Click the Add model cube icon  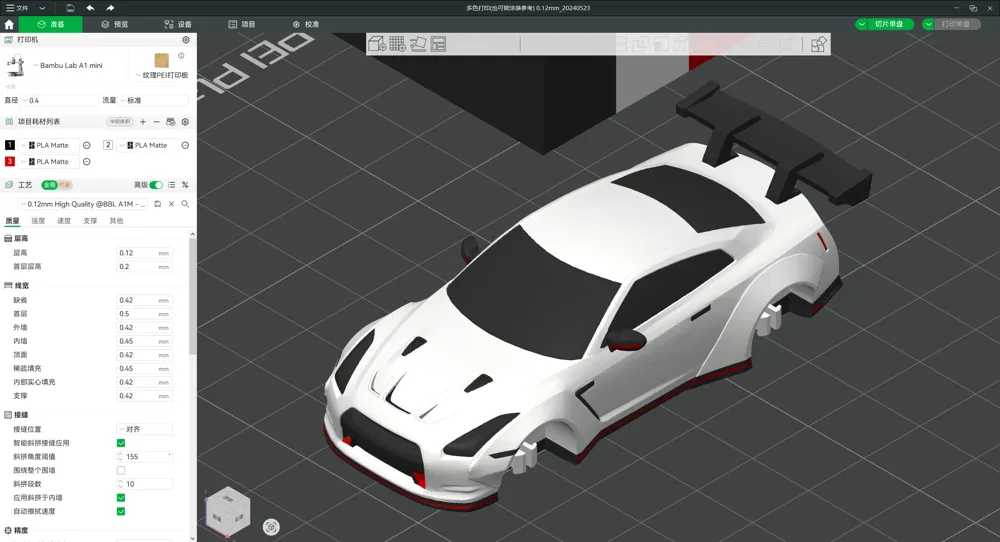click(377, 44)
